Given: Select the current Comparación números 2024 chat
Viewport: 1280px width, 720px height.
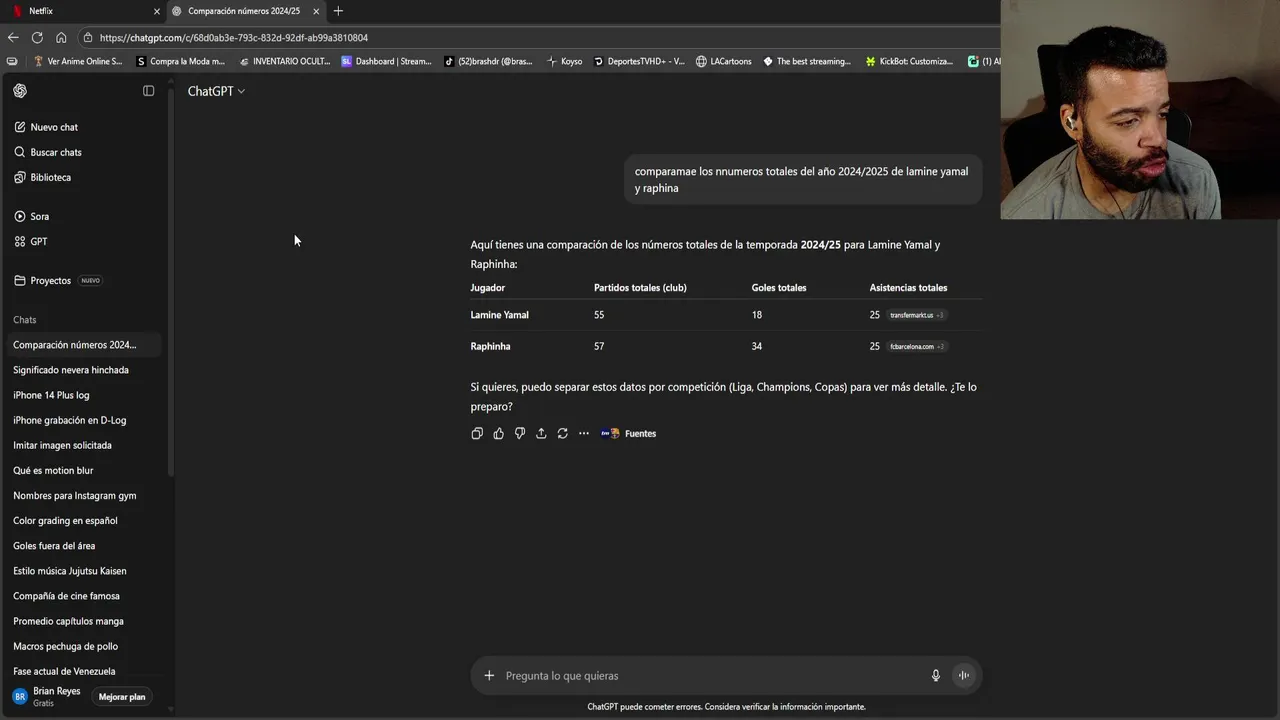Looking at the screenshot, I should (x=83, y=345).
